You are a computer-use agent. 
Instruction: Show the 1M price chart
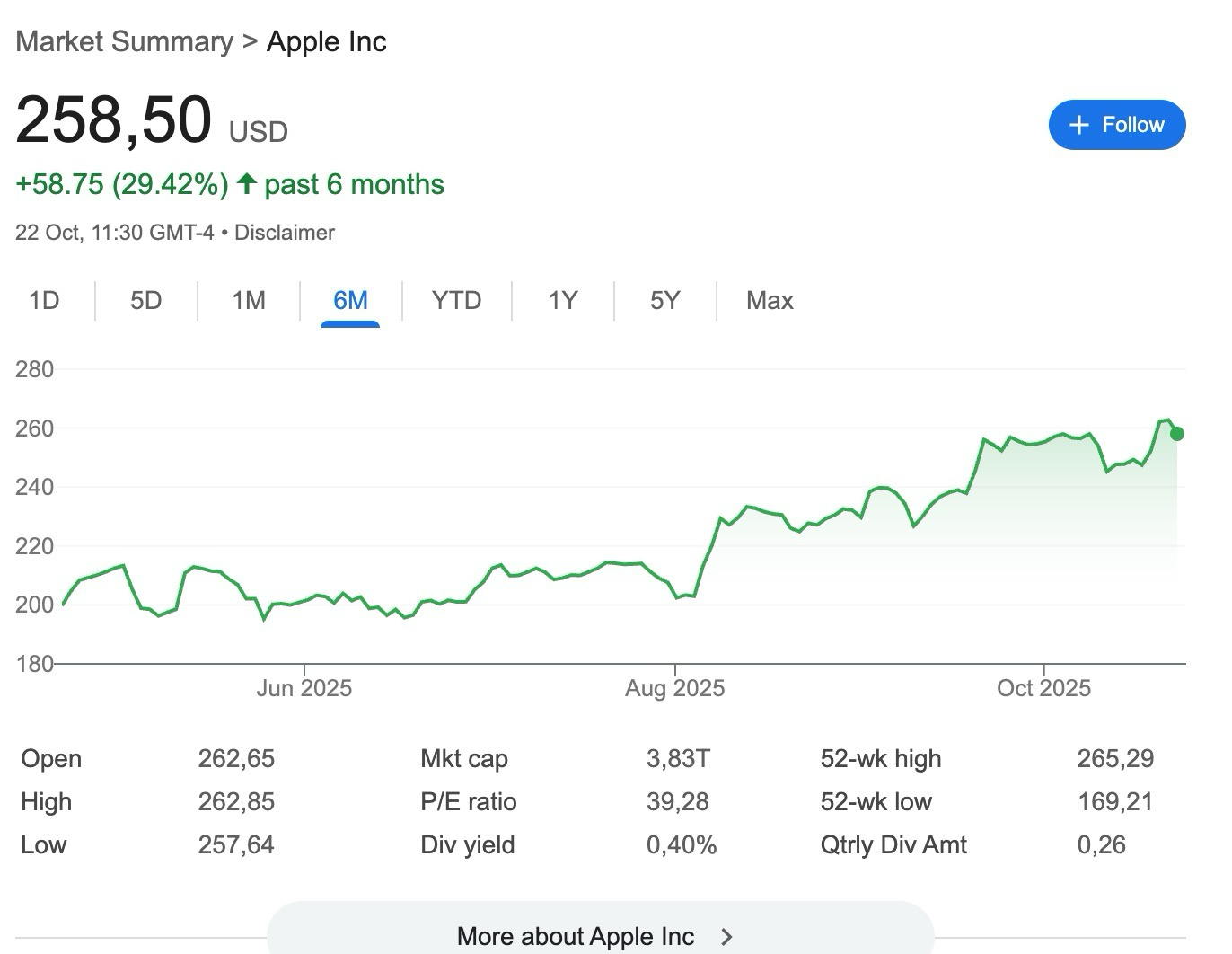tap(249, 300)
